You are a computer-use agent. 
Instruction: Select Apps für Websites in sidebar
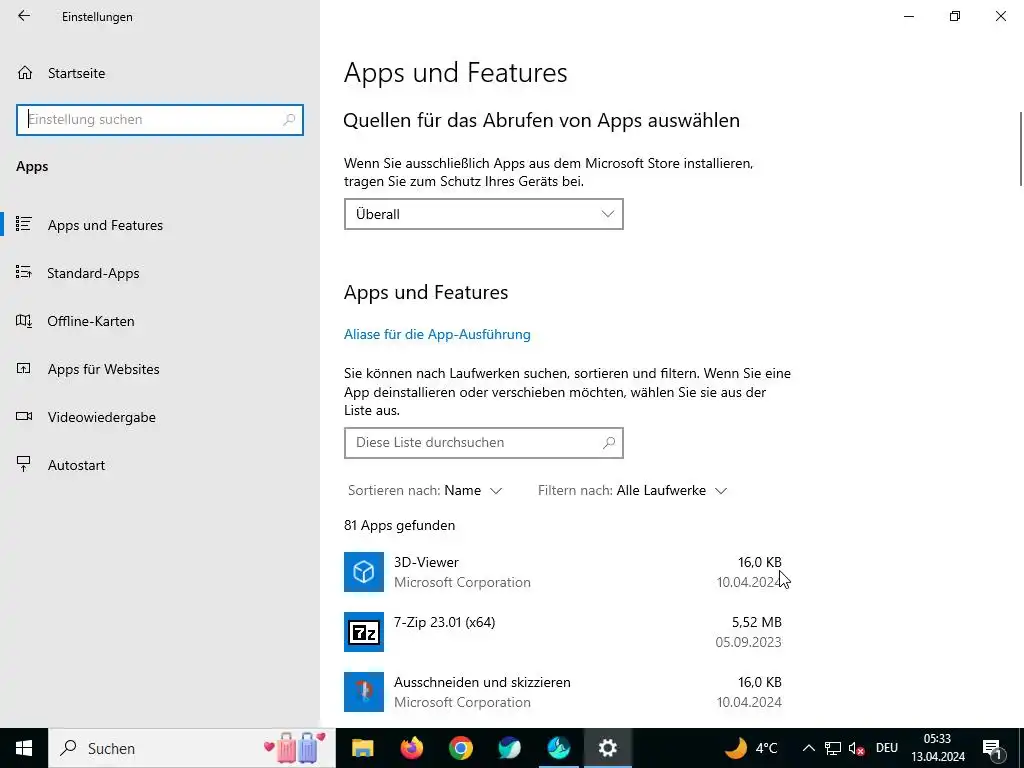(103, 369)
